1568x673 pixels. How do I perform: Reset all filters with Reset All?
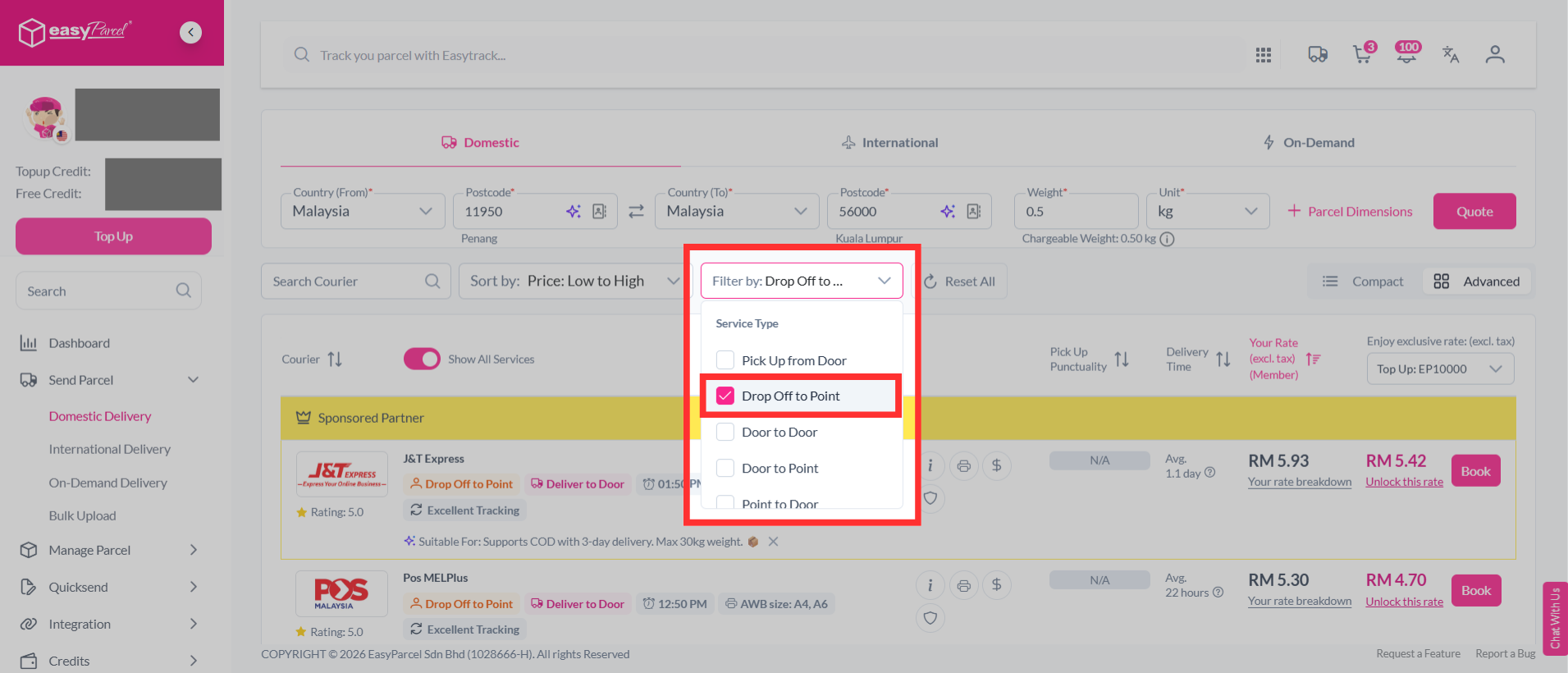[x=959, y=282]
